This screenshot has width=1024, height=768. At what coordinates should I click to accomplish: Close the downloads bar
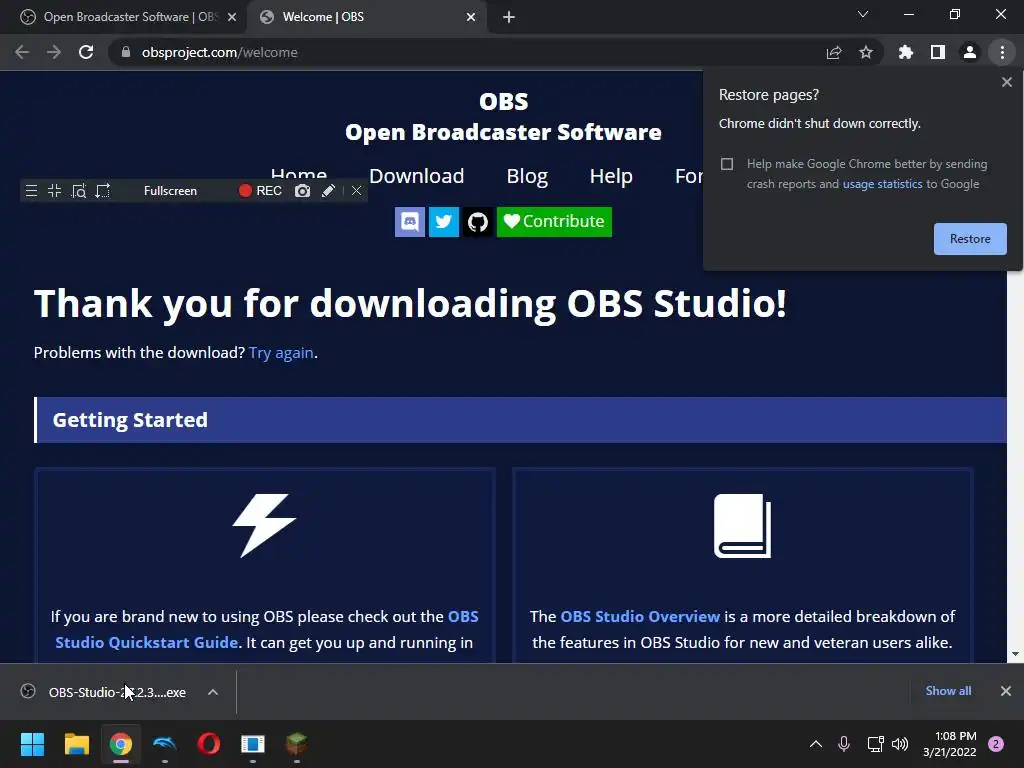[1006, 691]
